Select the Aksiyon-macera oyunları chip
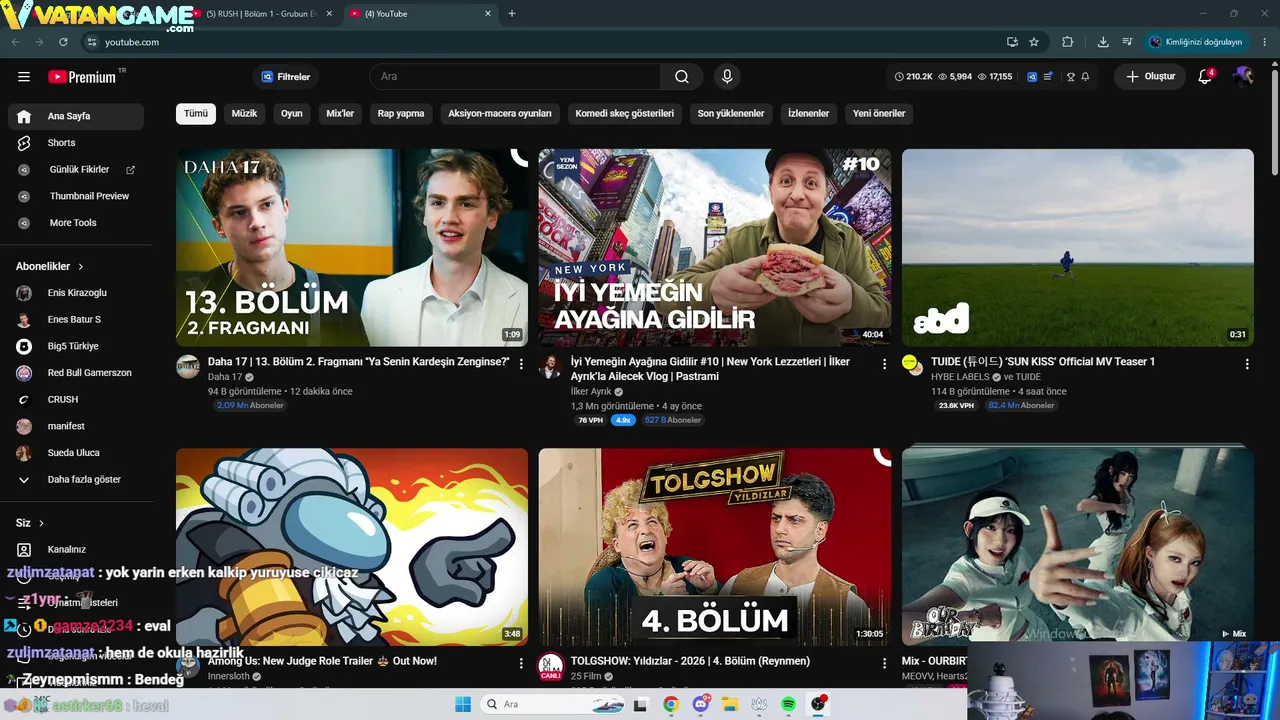Image resolution: width=1280 pixels, height=720 pixels. 500,114
